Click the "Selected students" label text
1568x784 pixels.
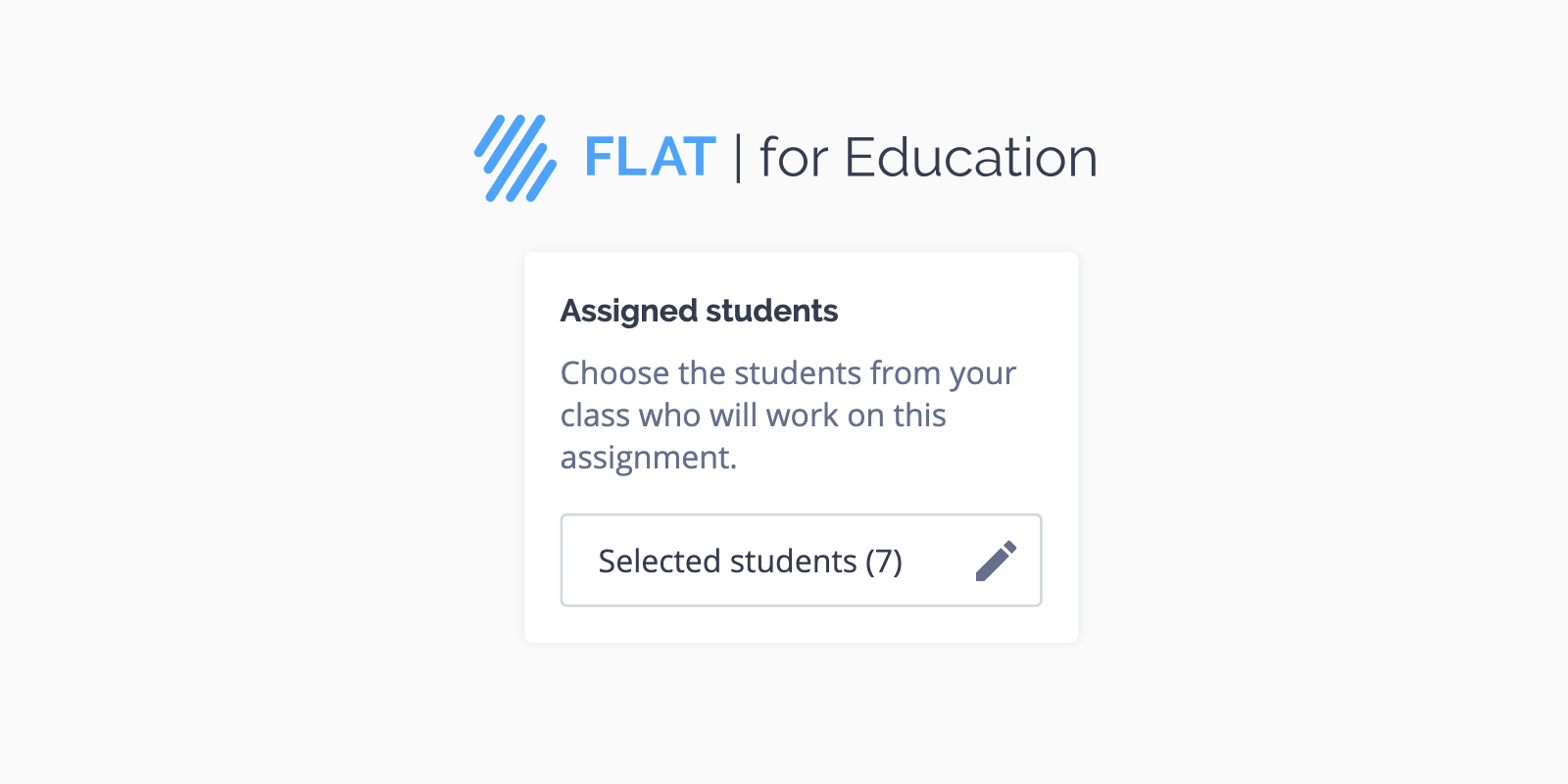tap(727, 562)
